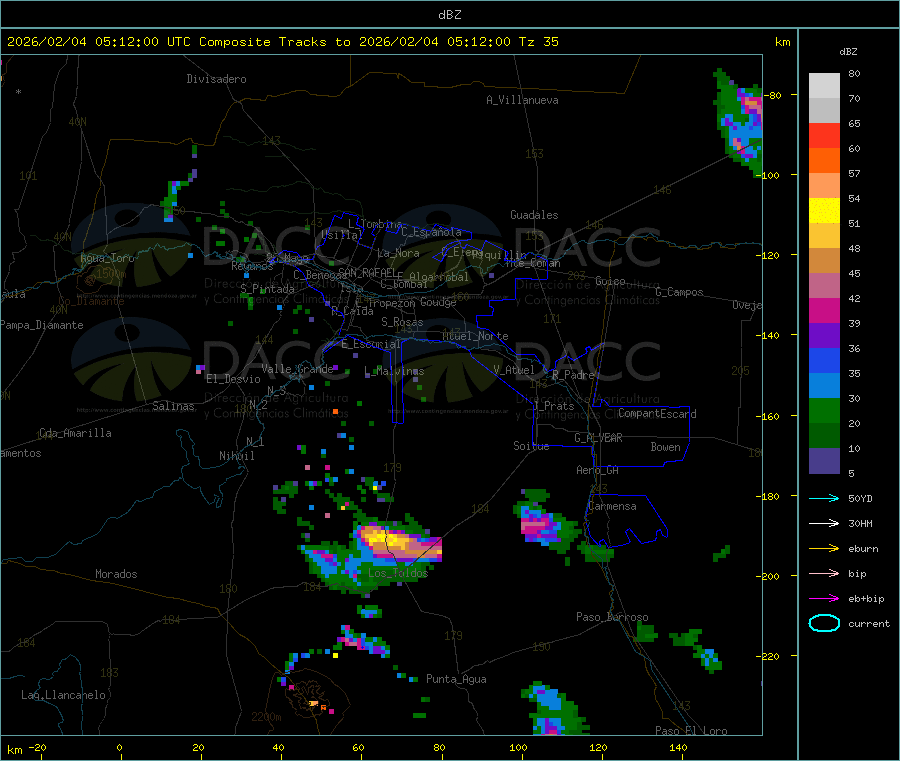The image size is (900, 761).
Task: Click the S_Rosas map label
Action: [402, 322]
